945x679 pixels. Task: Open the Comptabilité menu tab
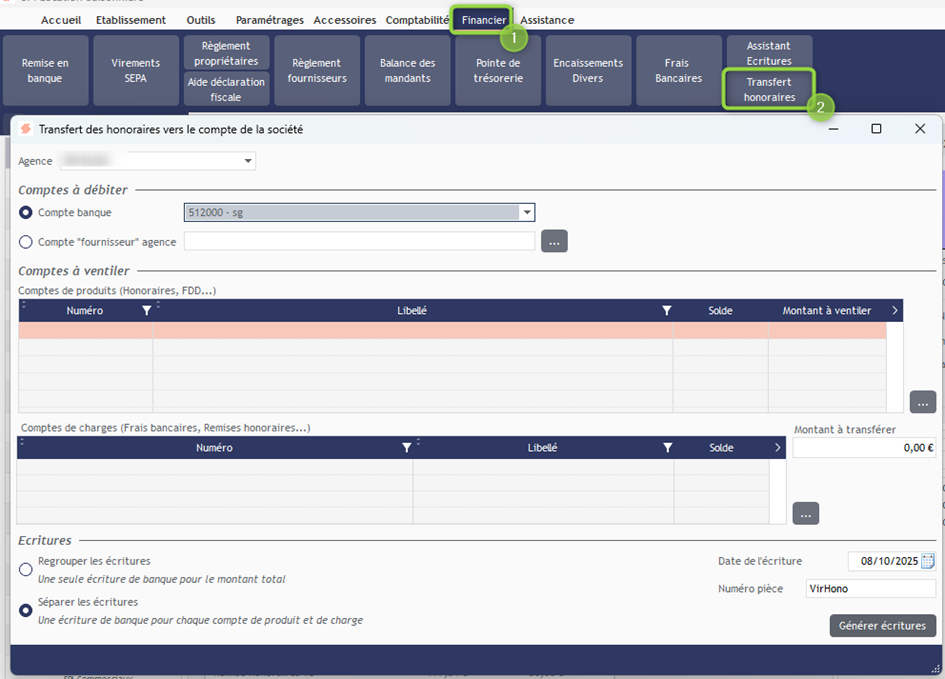[x=417, y=20]
